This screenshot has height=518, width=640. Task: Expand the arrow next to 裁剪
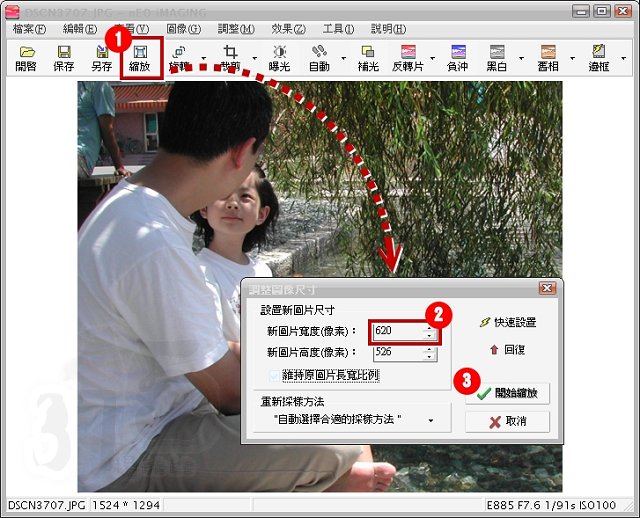(255, 58)
